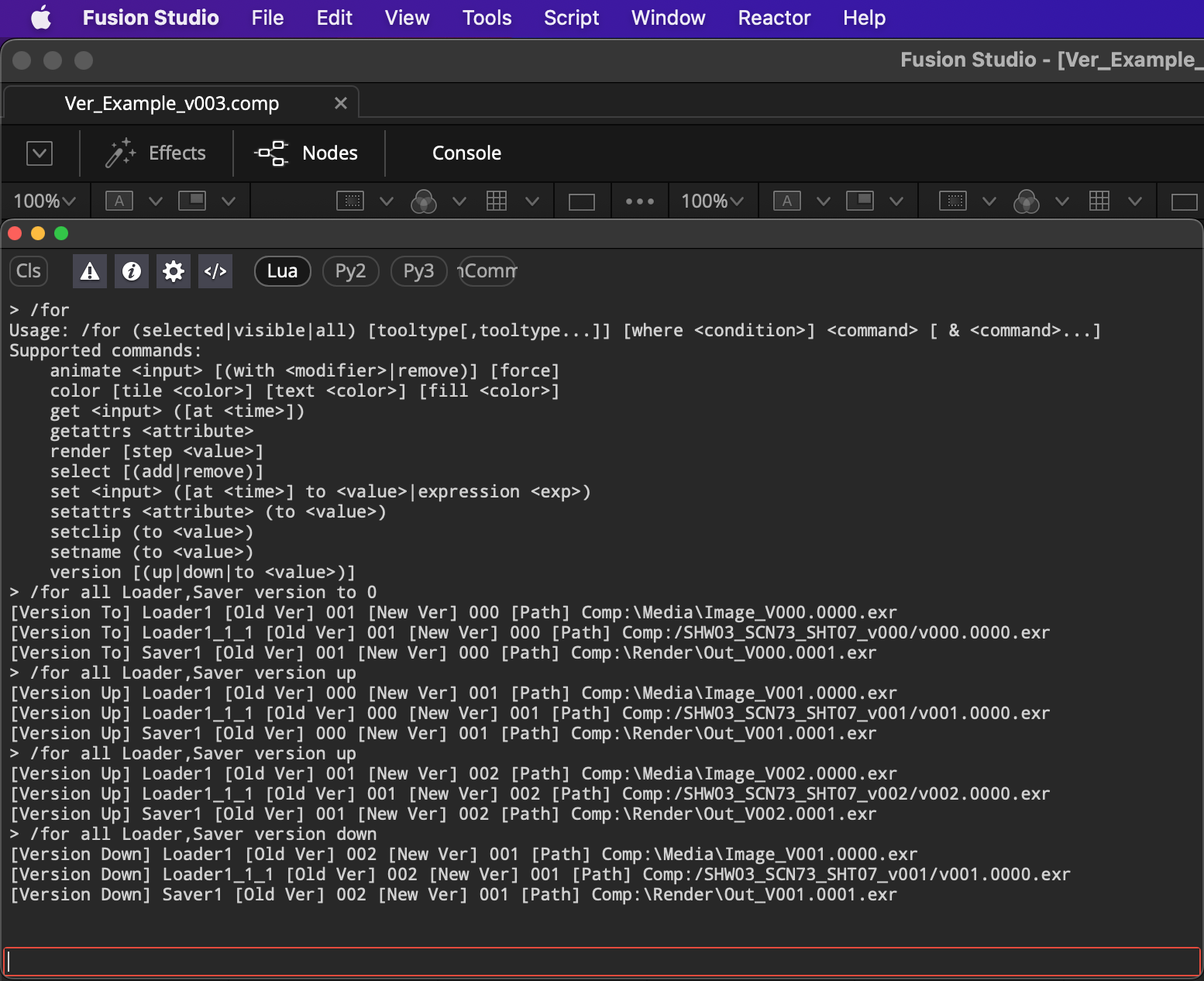The image size is (1204, 981).
Task: Click right viewer color channels icon
Action: tap(1026, 201)
